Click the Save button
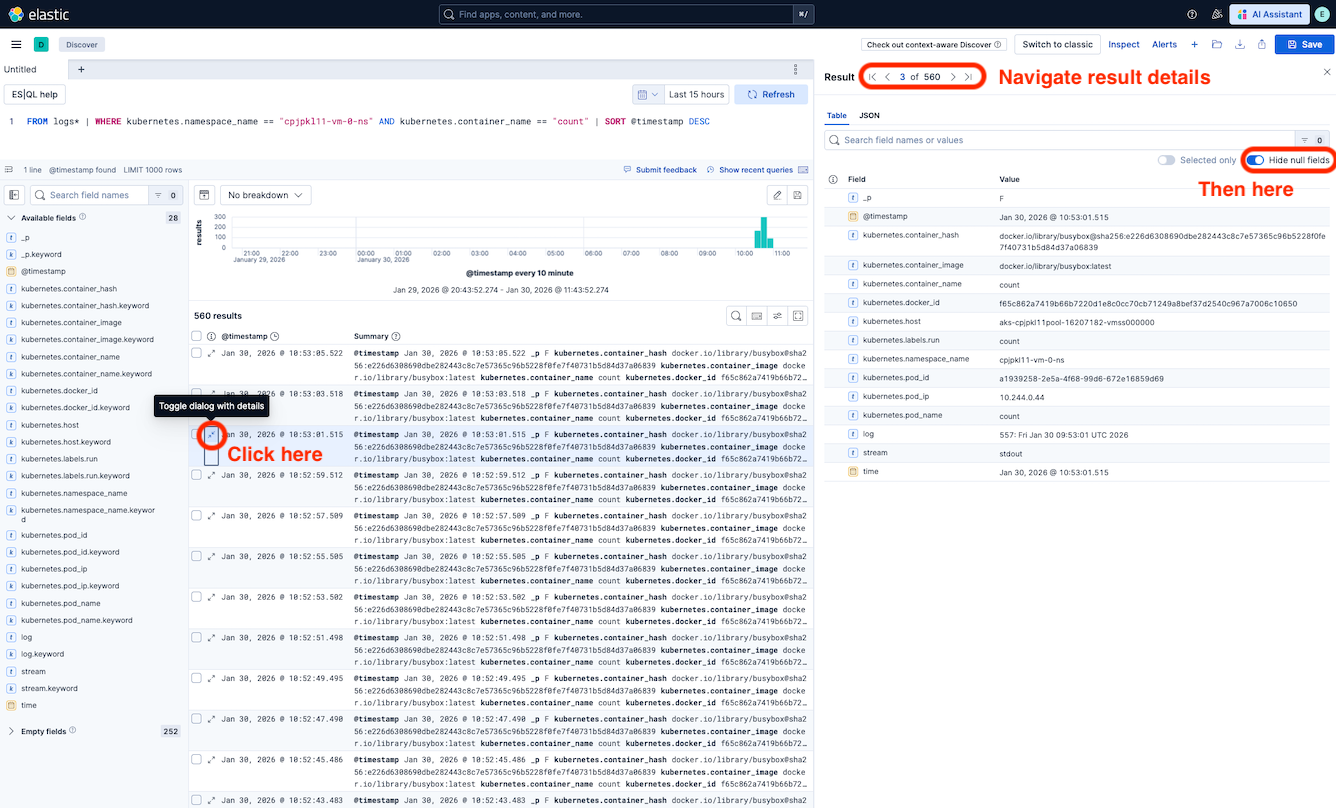1336x808 pixels. 1304,44
